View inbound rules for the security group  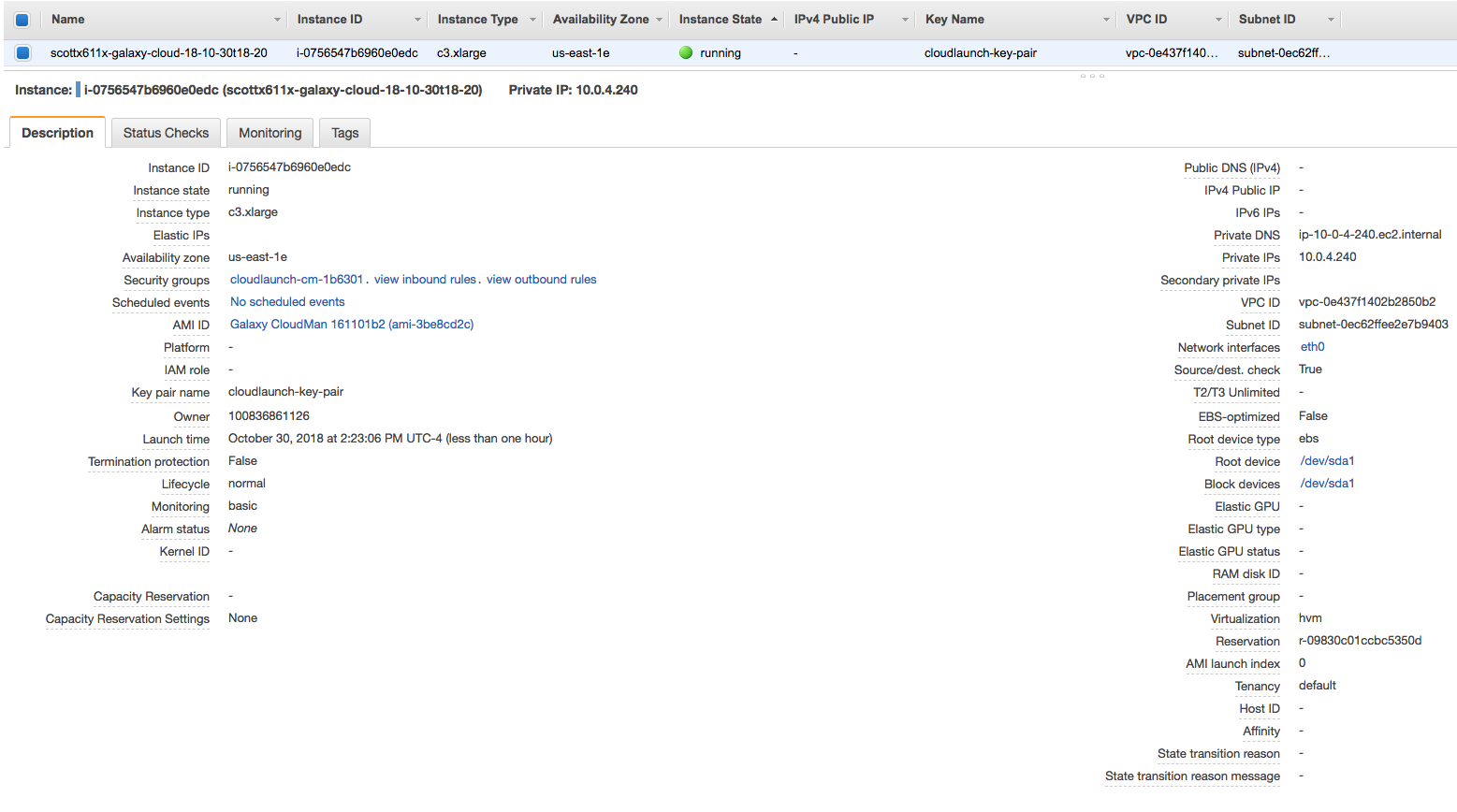tap(425, 279)
